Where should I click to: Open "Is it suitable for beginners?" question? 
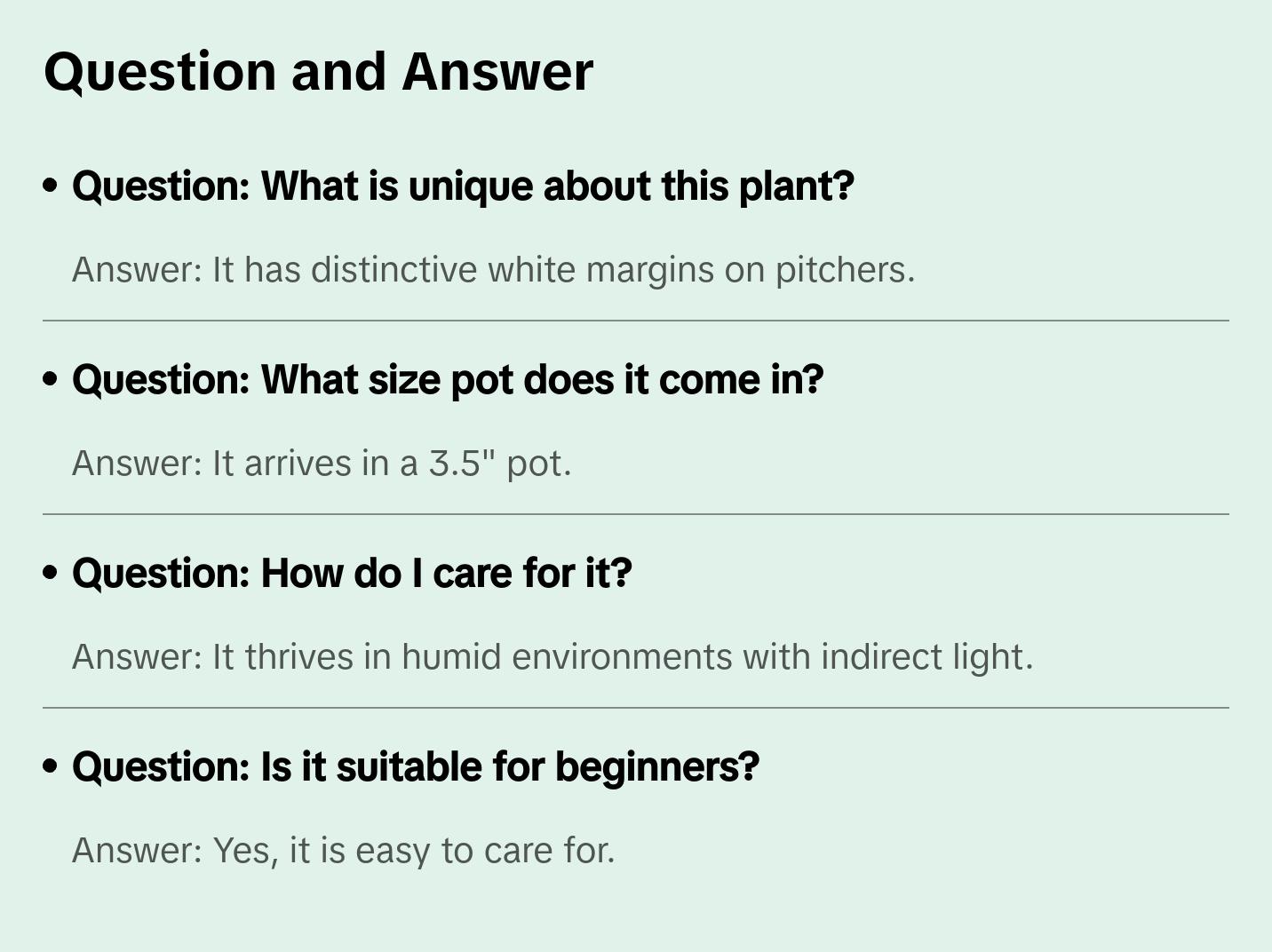tap(416, 767)
